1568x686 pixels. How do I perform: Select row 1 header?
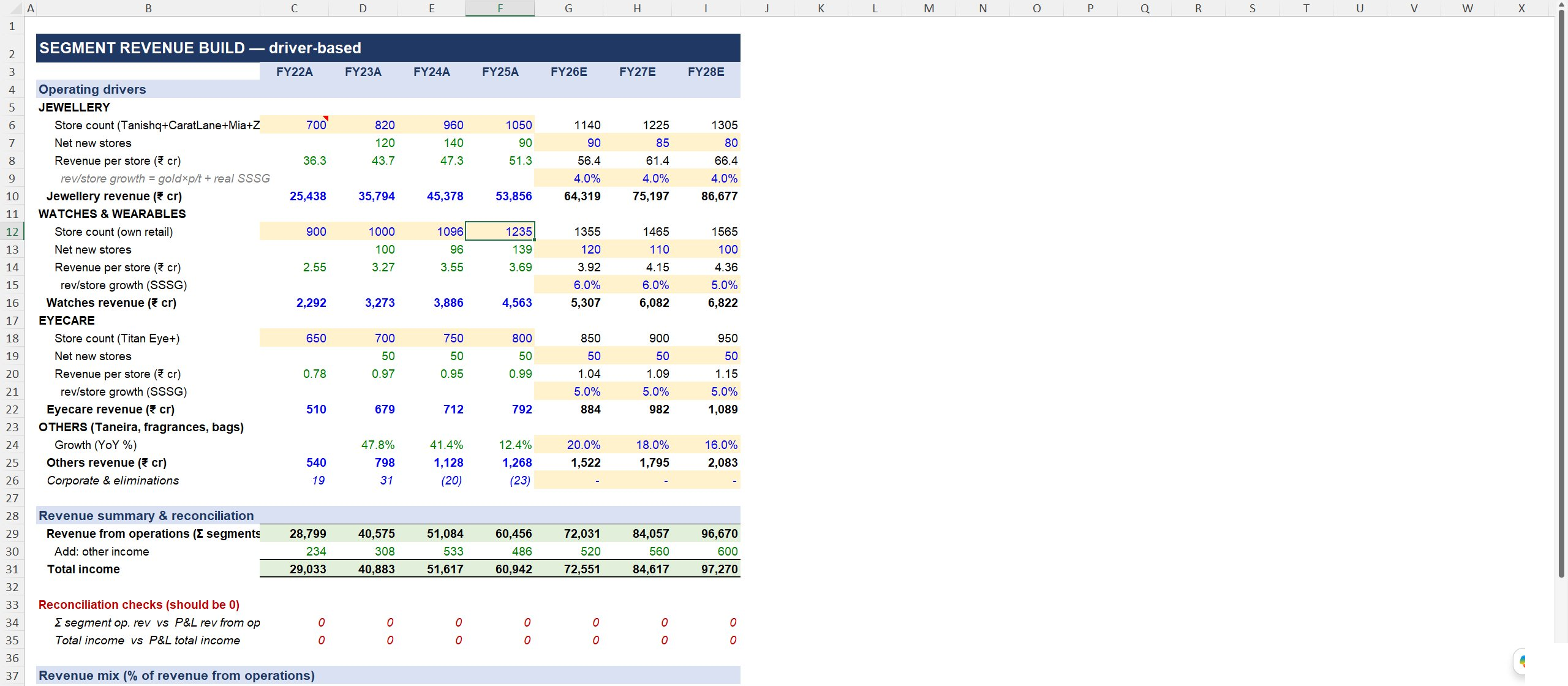[12, 26]
